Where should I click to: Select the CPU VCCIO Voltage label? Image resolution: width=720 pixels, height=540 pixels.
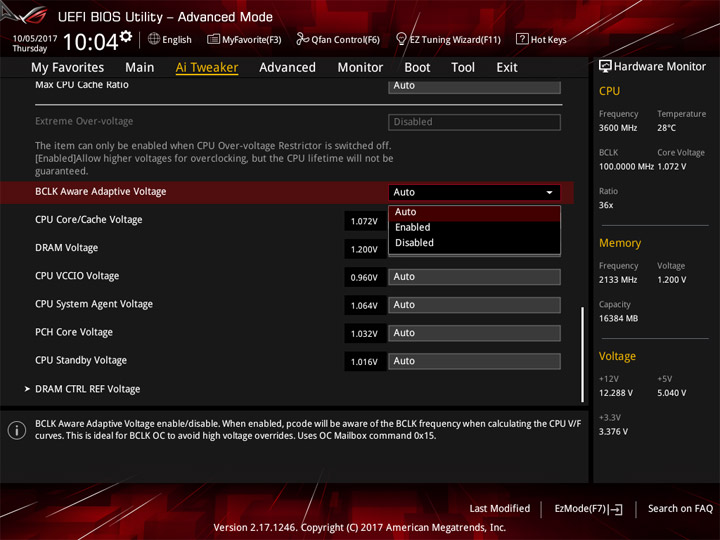77,276
